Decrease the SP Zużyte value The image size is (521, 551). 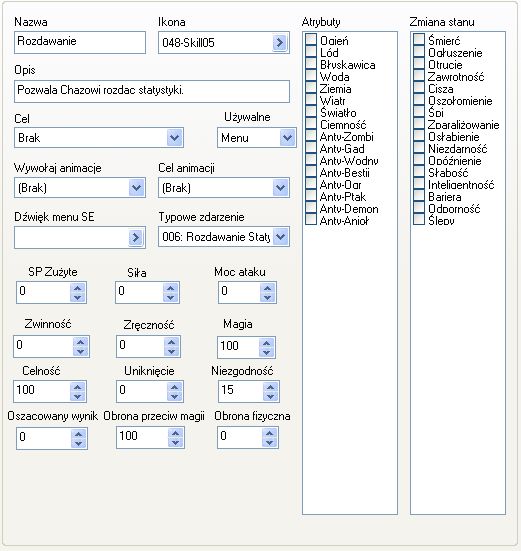click(77, 297)
